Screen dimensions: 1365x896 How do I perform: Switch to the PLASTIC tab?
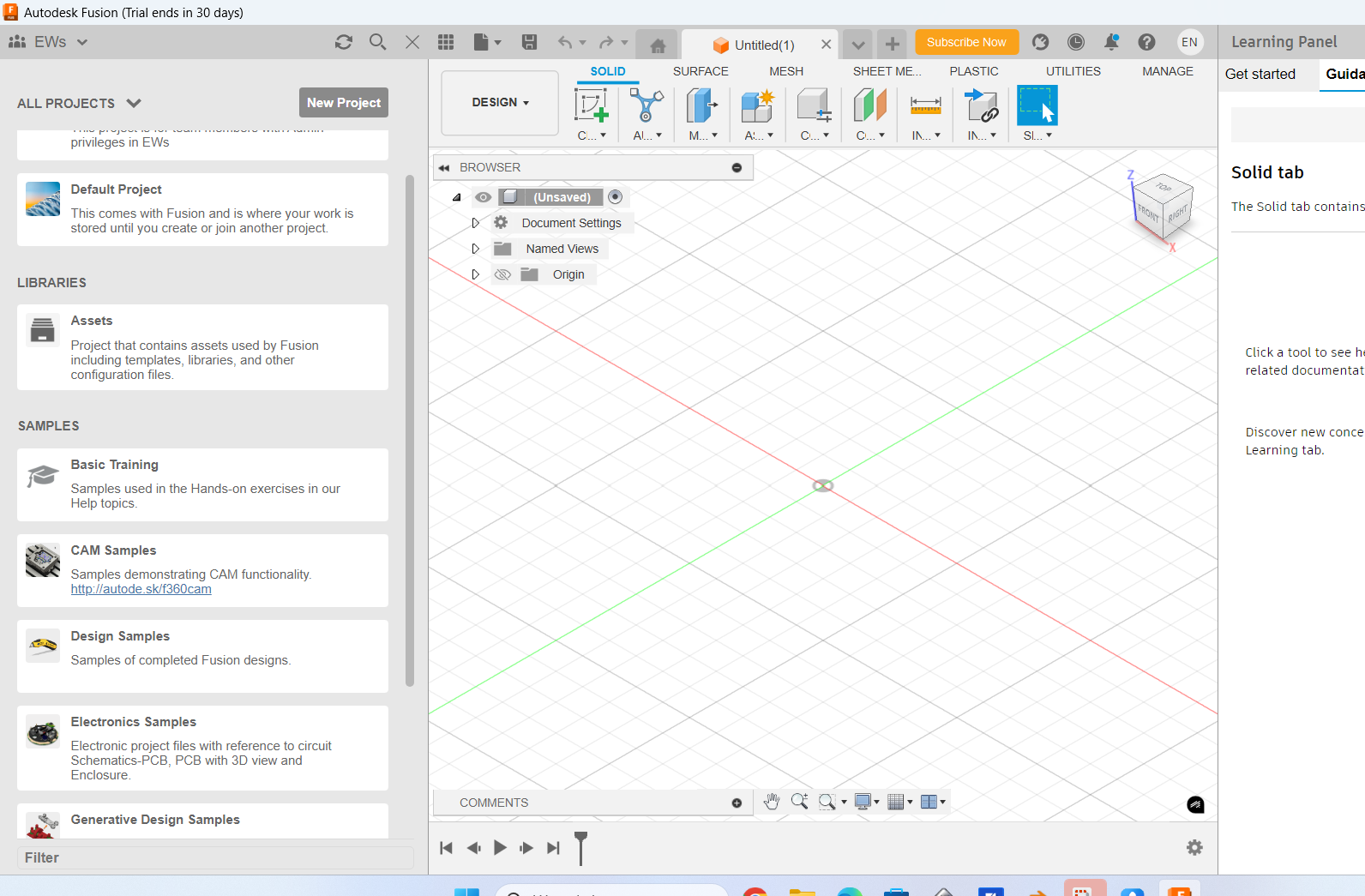coord(974,71)
